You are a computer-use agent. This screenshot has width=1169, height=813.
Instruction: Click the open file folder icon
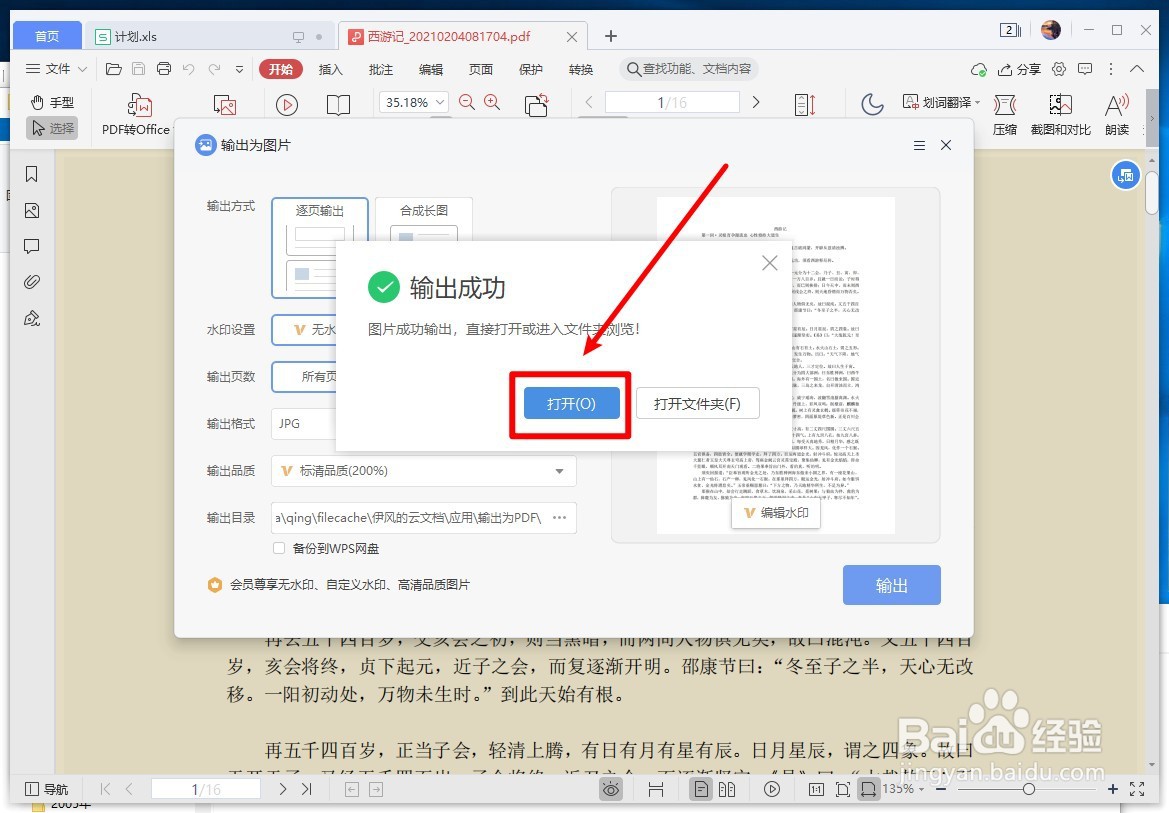113,69
